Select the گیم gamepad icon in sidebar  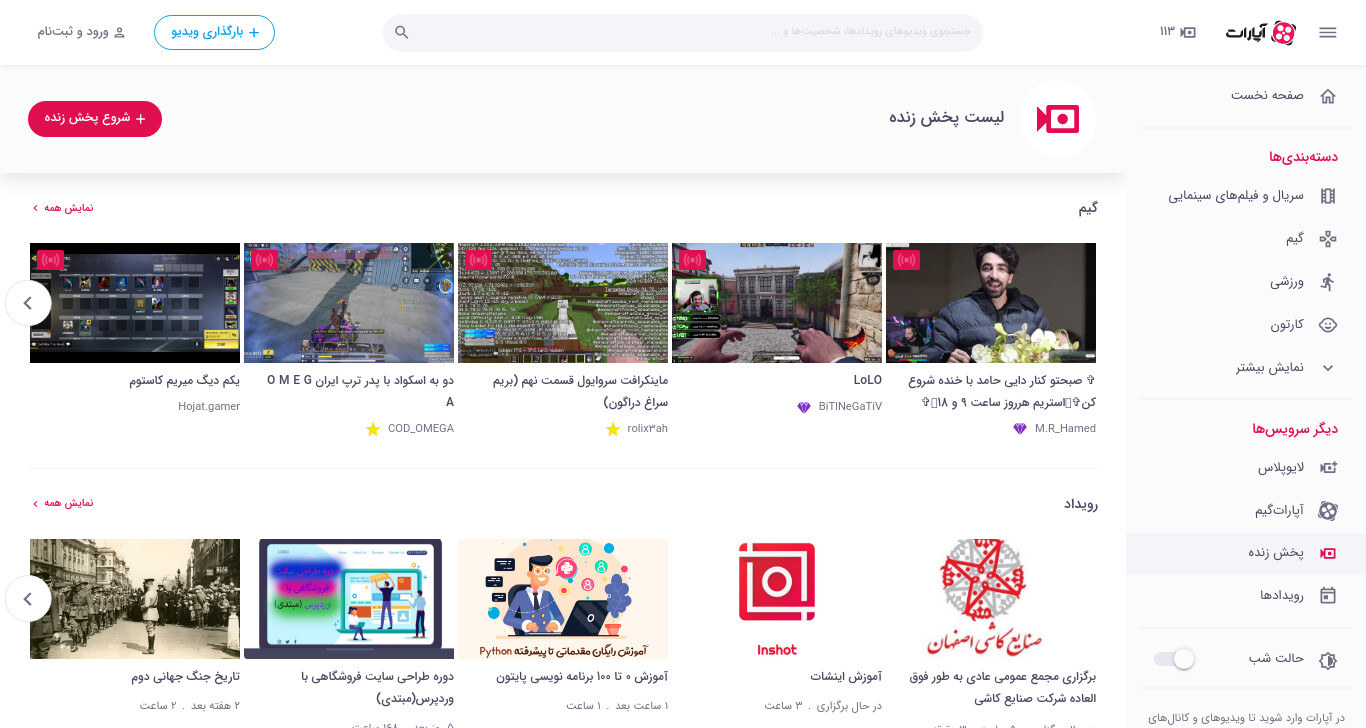pos(1328,239)
